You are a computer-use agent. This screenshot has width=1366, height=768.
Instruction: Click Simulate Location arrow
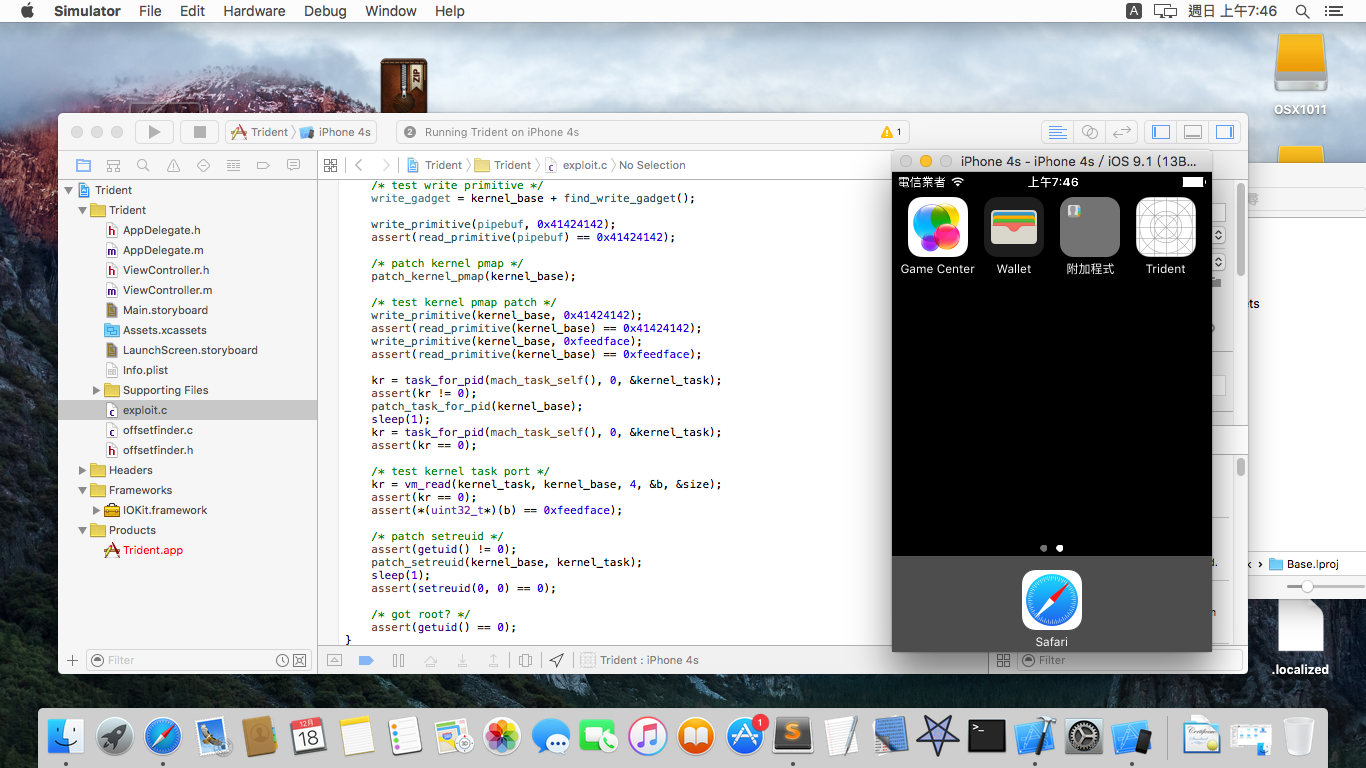click(557, 660)
